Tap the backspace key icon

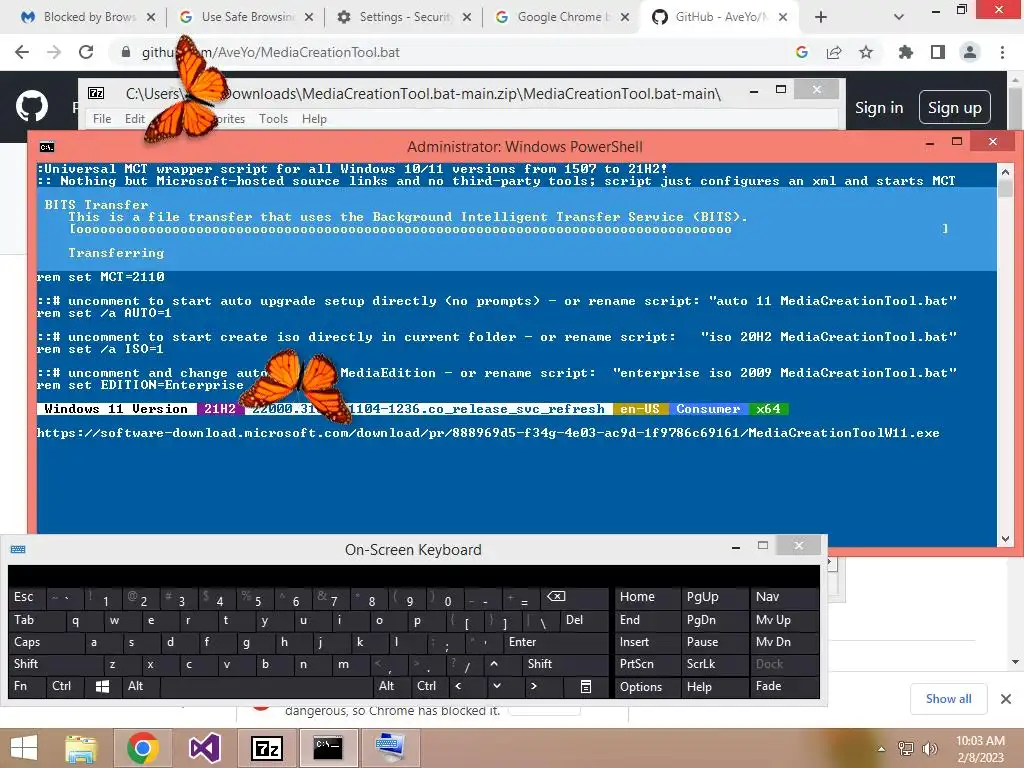577,597
